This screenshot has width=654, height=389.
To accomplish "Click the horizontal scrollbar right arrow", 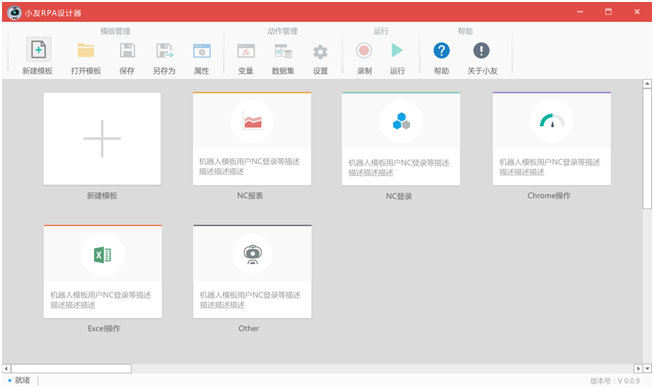I will (x=638, y=369).
